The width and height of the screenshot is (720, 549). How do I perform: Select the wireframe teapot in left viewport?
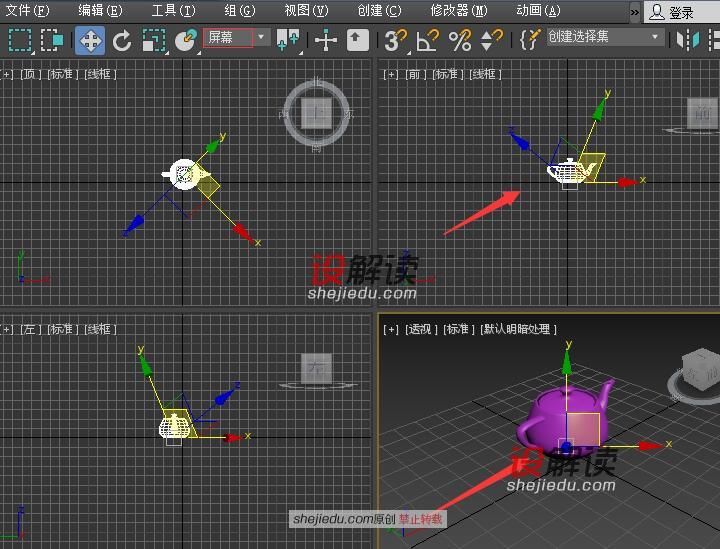[x=174, y=426]
